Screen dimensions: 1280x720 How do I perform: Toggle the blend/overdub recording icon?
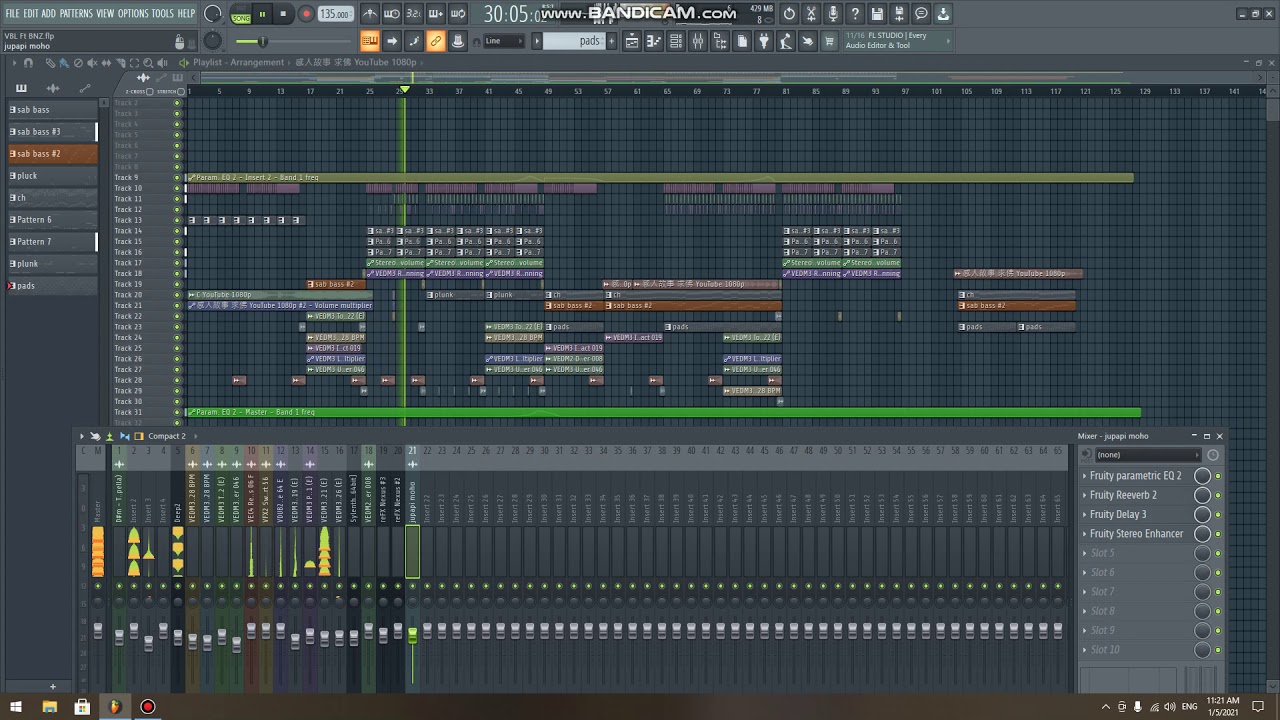(x=436, y=14)
